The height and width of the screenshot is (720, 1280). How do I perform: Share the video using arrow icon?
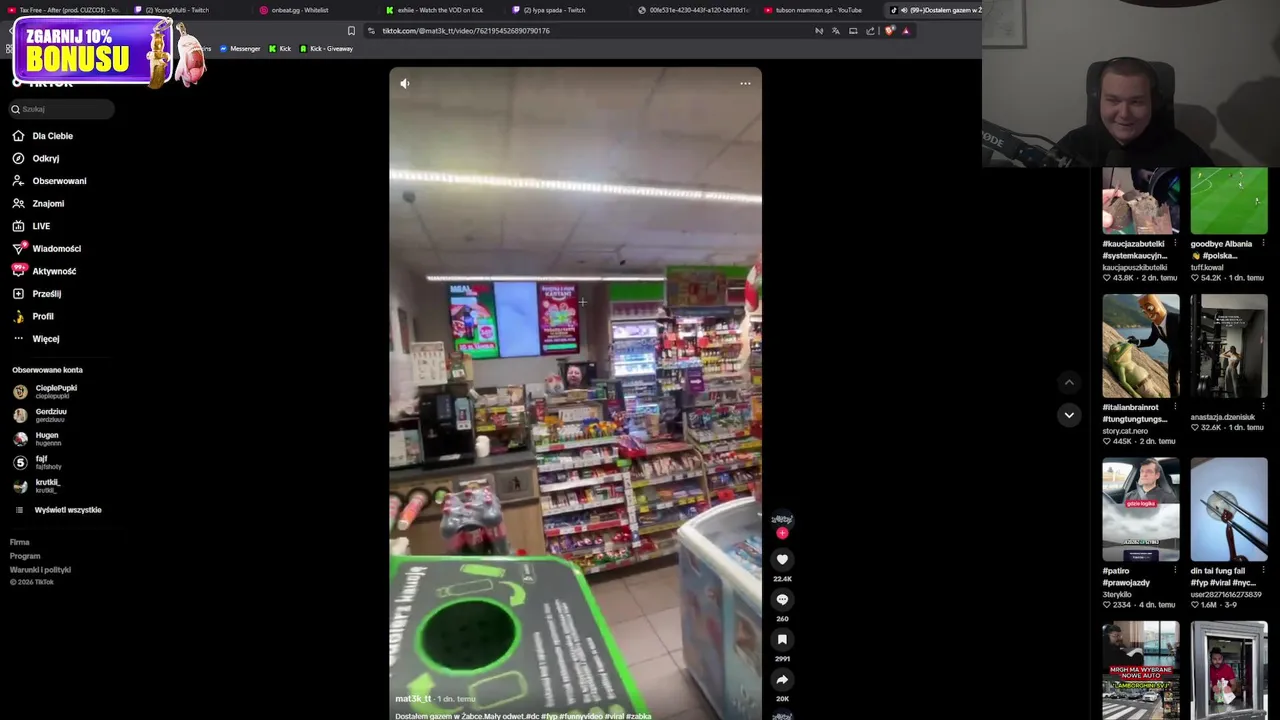pos(782,680)
